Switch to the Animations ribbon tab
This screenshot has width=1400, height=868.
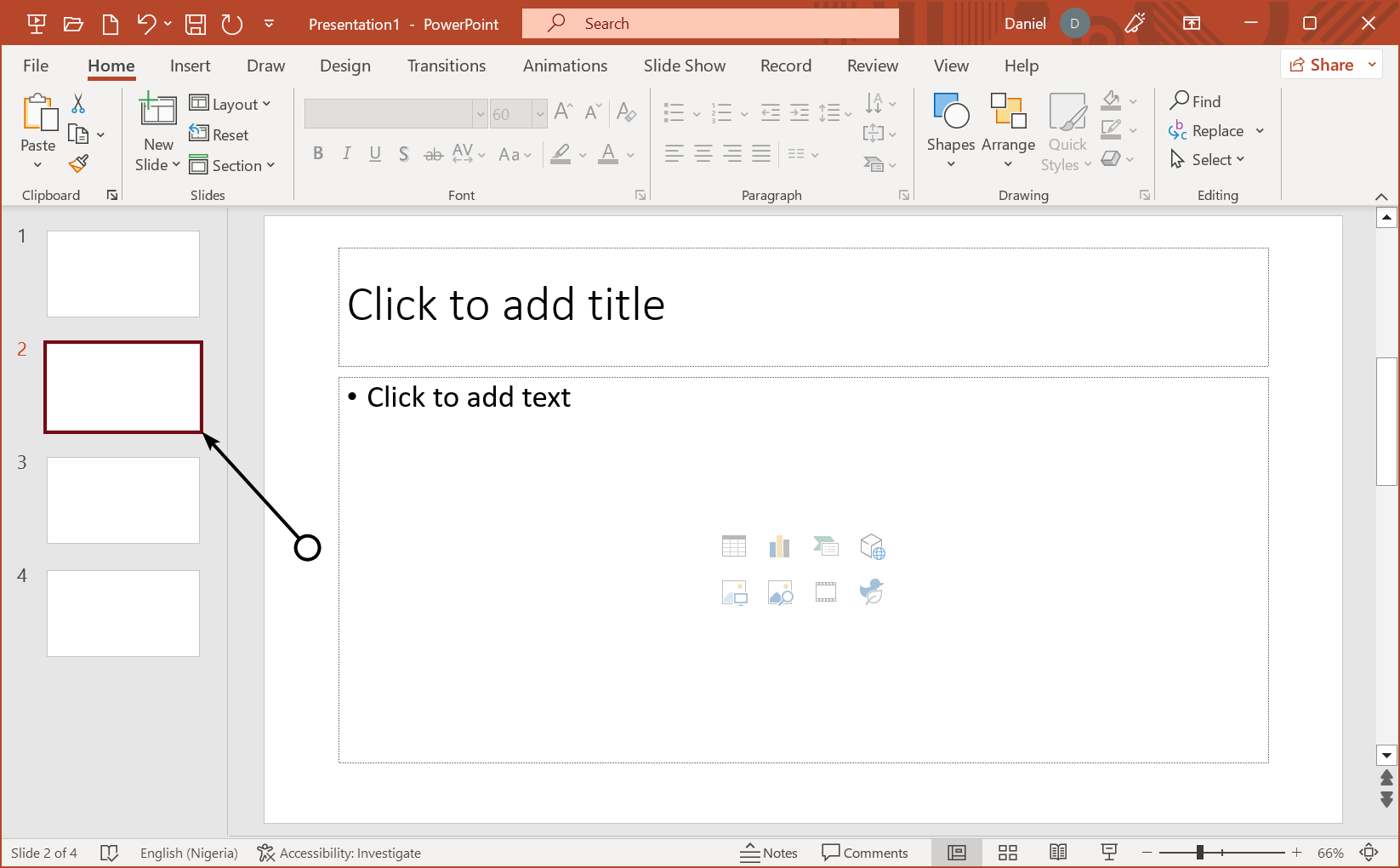click(x=565, y=66)
